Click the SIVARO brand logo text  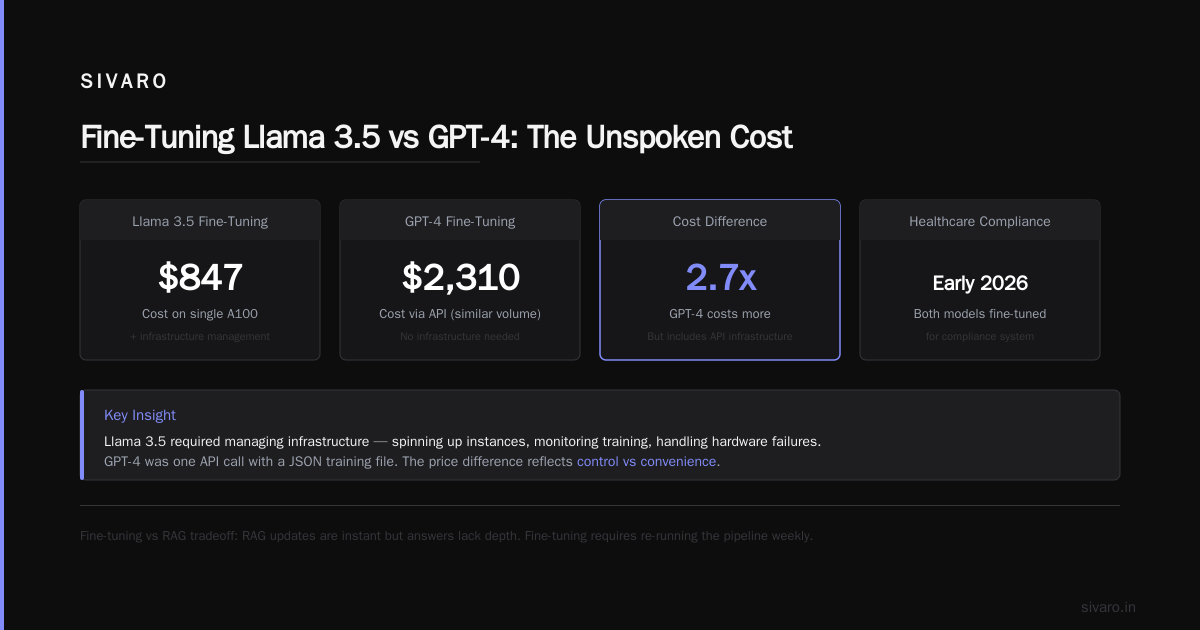point(124,82)
